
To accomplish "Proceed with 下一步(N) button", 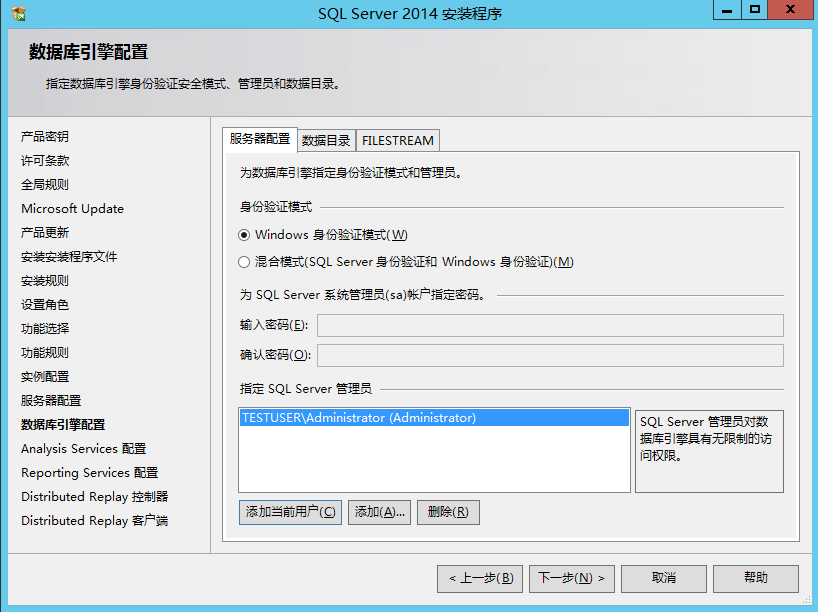I will 572,579.
